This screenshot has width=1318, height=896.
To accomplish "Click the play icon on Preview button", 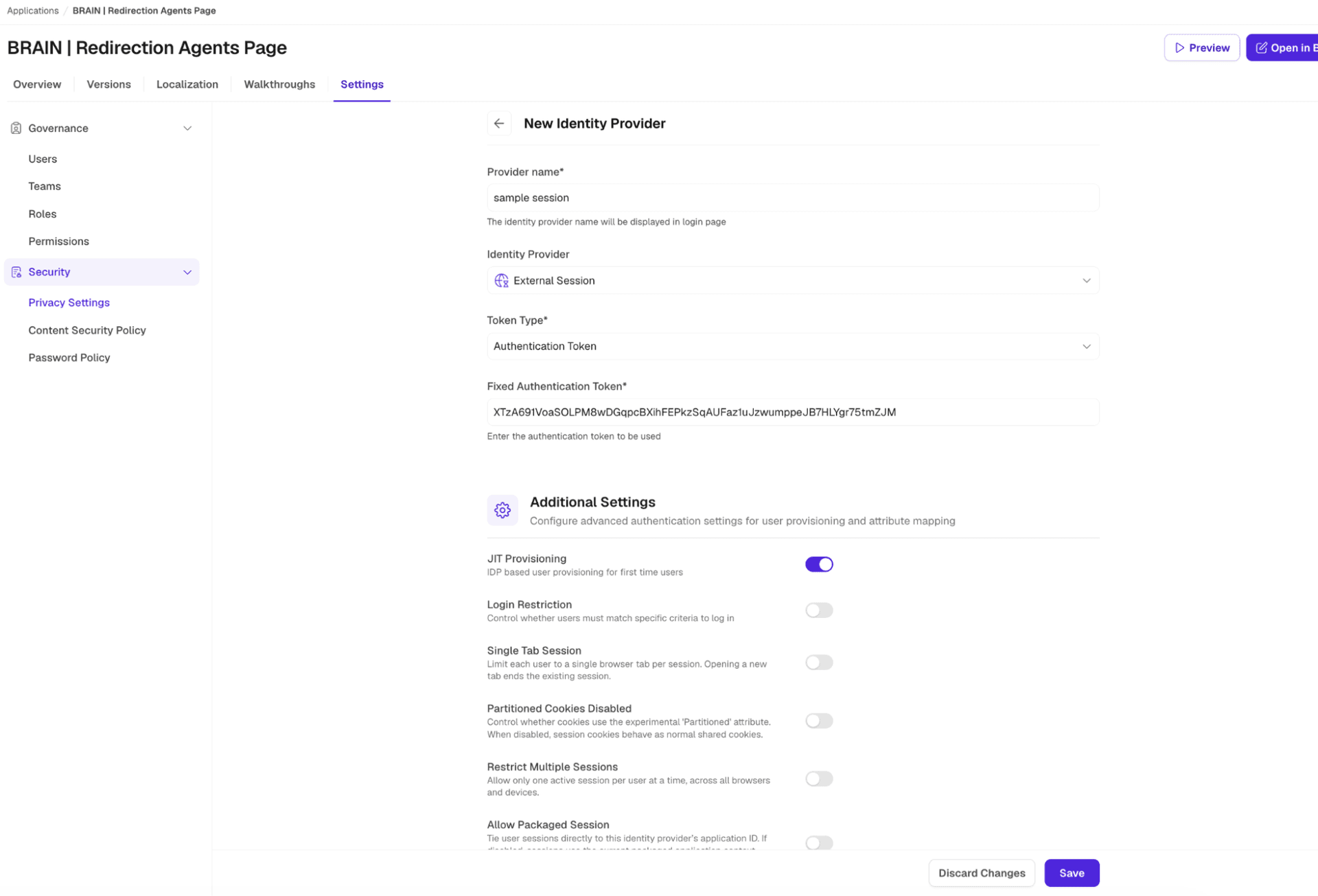I will [1179, 48].
